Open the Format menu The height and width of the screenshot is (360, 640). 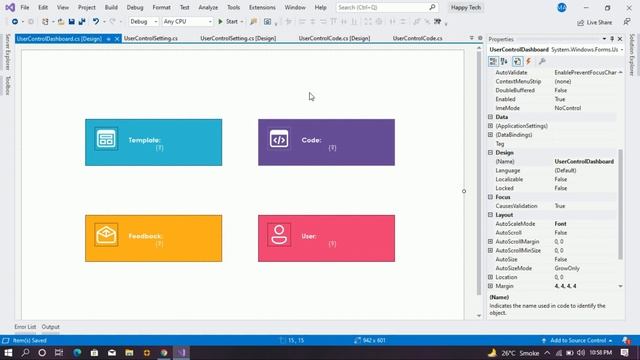coord(162,7)
